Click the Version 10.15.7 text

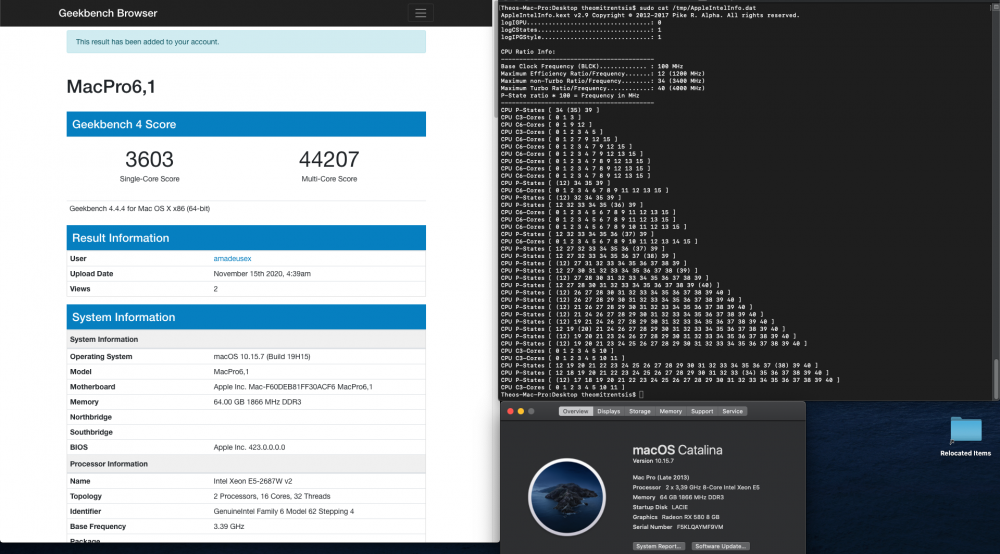click(x=653, y=461)
